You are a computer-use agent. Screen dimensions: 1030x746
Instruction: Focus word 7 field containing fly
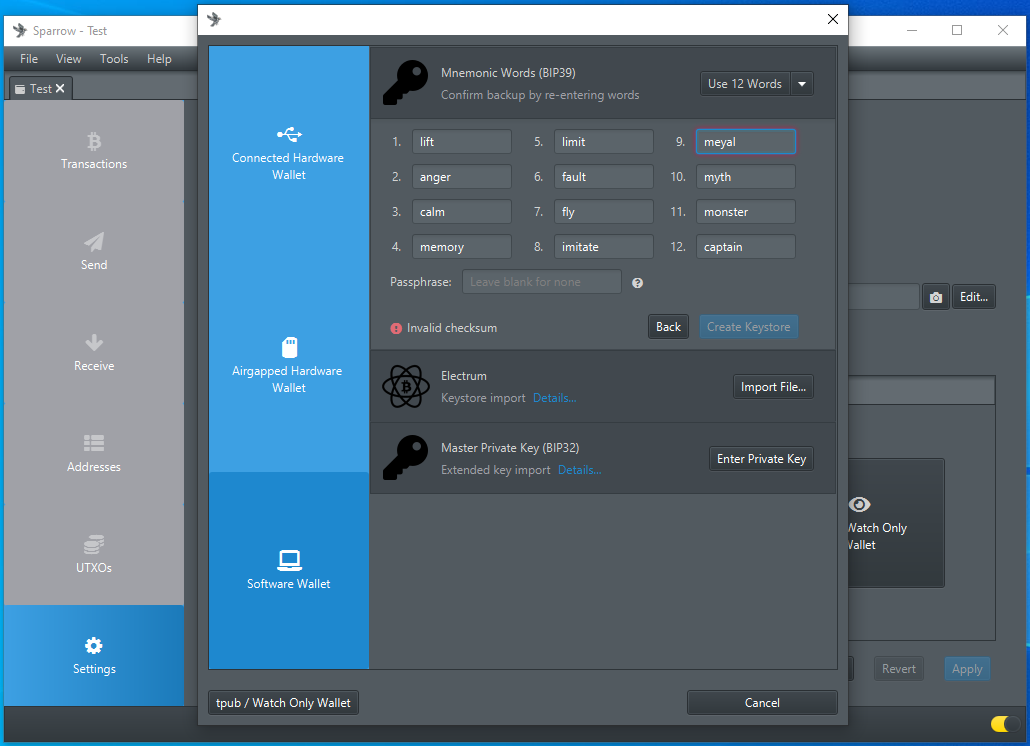[x=604, y=212]
